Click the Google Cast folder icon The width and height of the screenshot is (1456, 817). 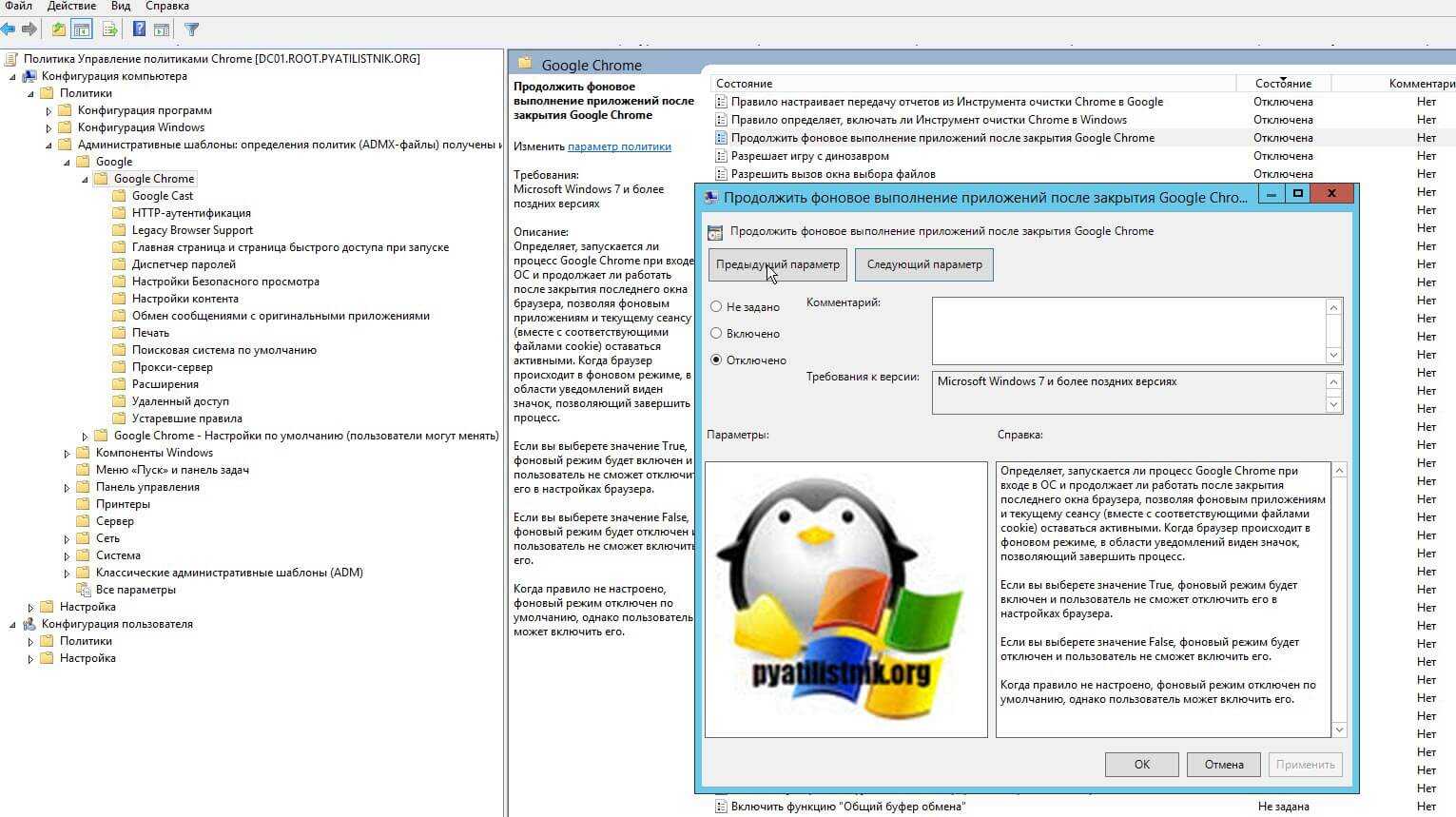click(119, 196)
